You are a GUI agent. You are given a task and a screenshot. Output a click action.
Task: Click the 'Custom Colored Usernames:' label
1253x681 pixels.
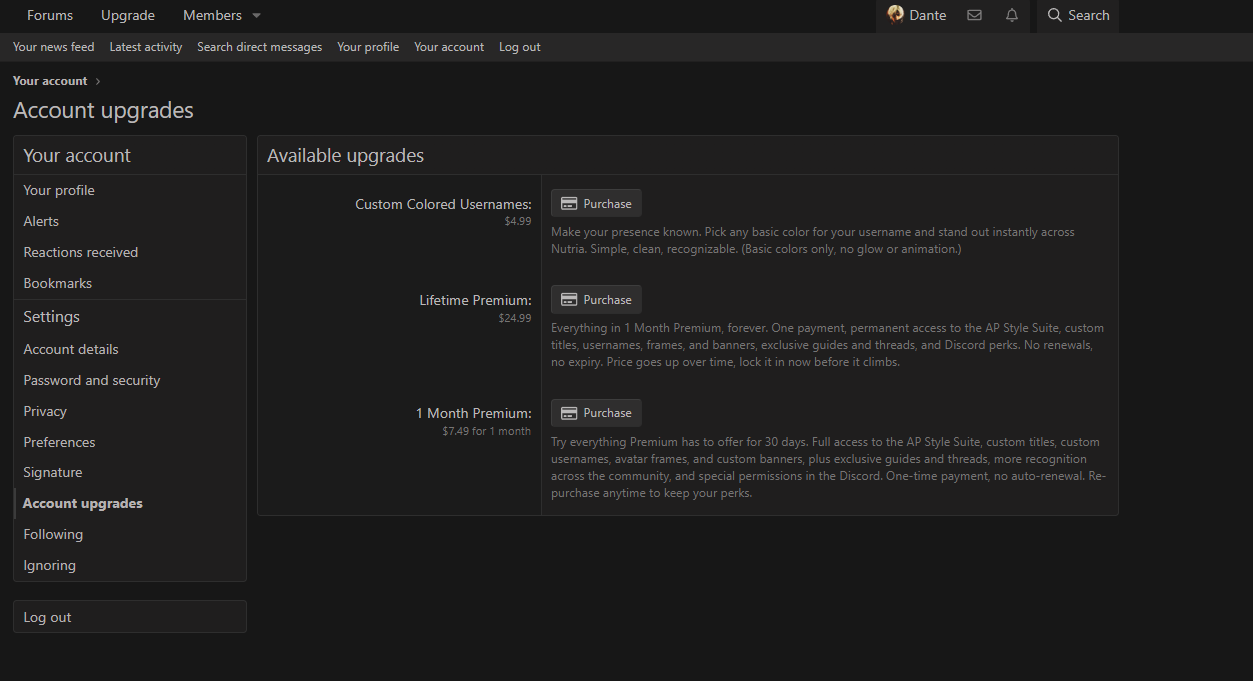444,204
